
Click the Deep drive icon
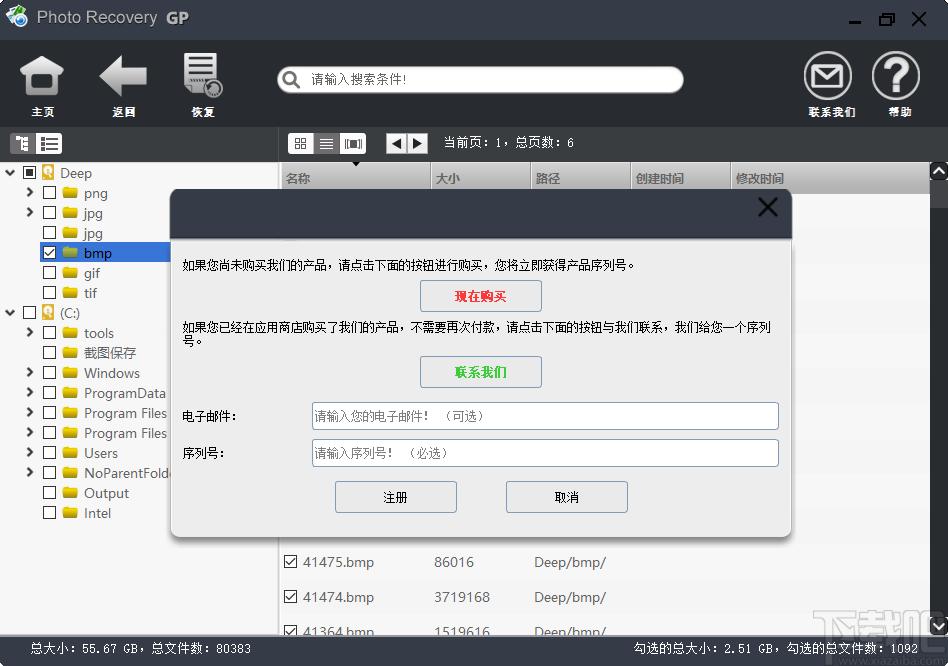click(48, 172)
